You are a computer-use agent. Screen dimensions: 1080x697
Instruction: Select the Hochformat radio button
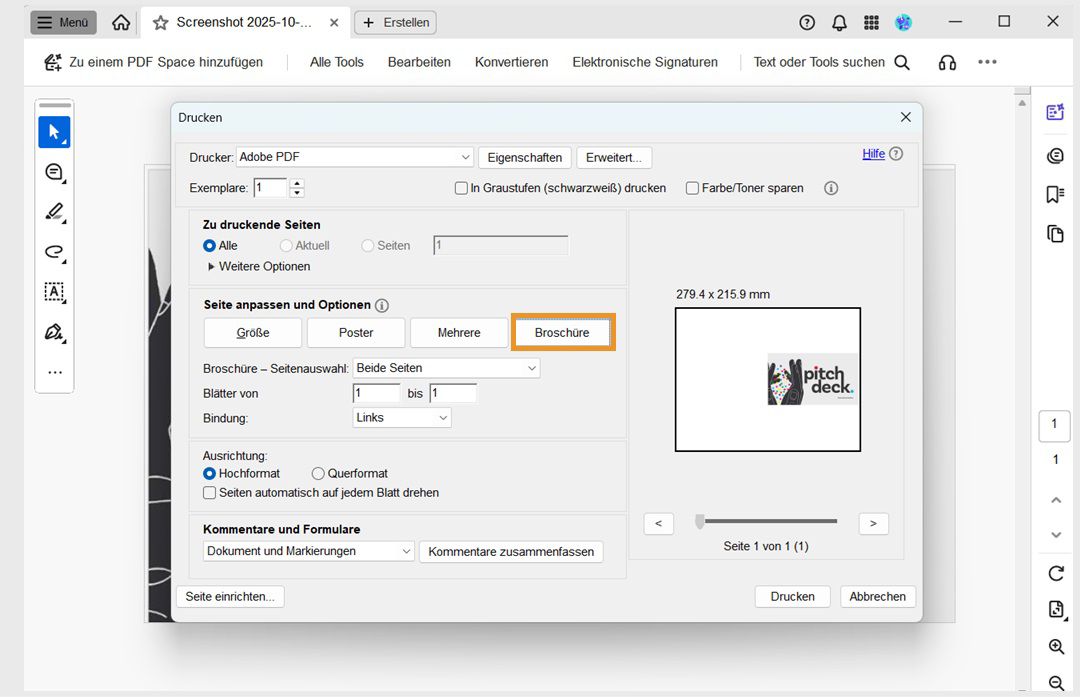tap(209, 474)
